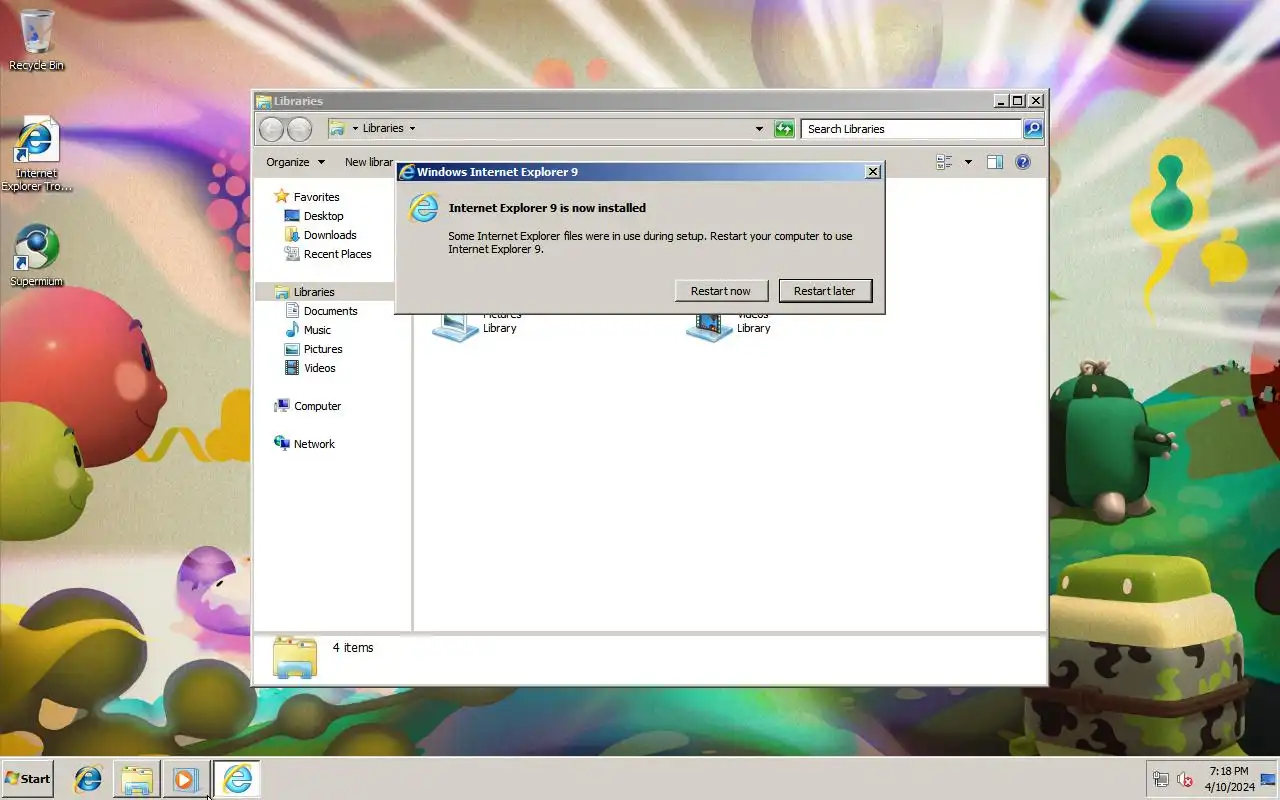The width and height of the screenshot is (1280, 800).
Task: Click the Forward arrow in Libraries window
Action: [299, 129]
